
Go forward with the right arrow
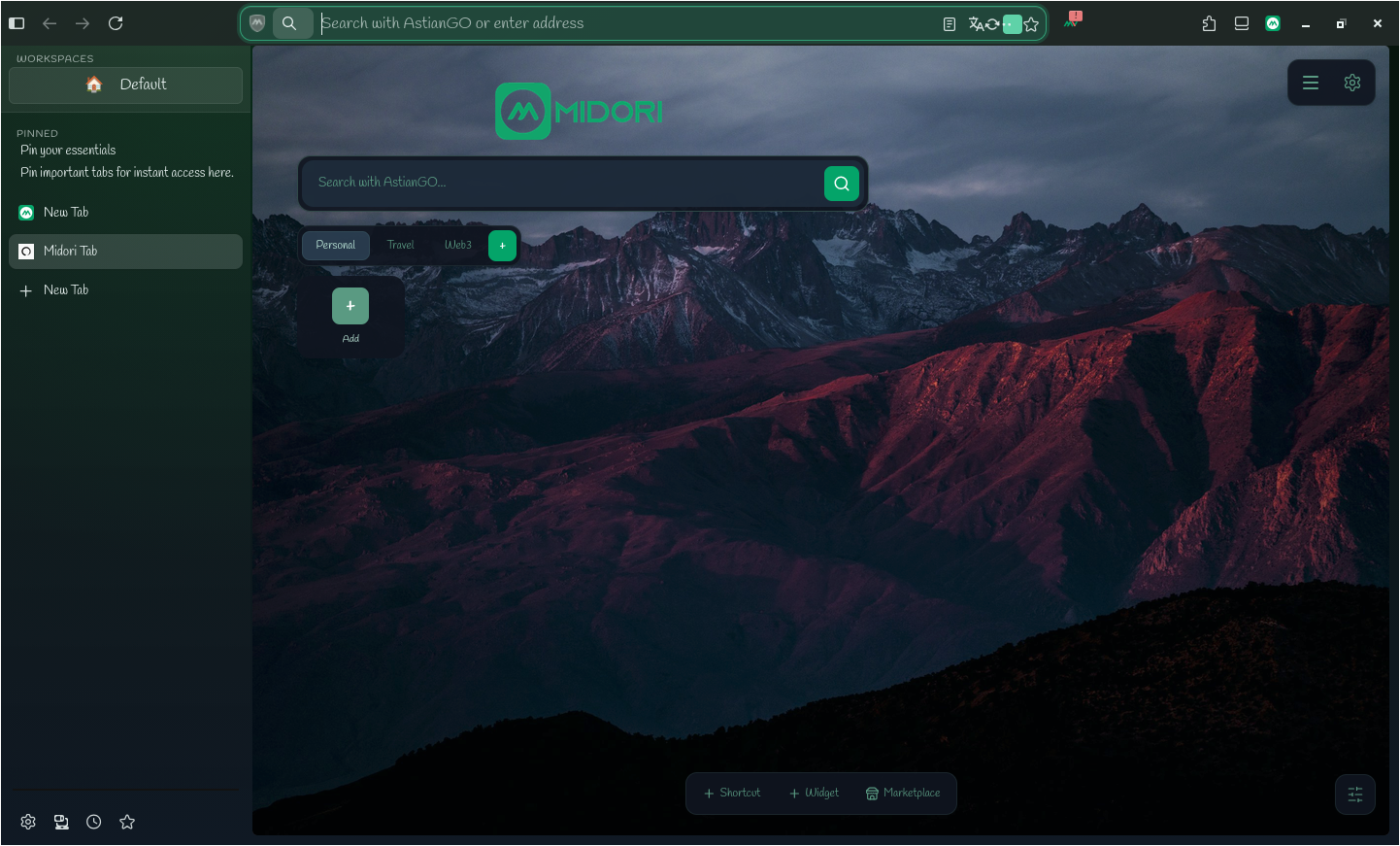pyautogui.click(x=83, y=23)
